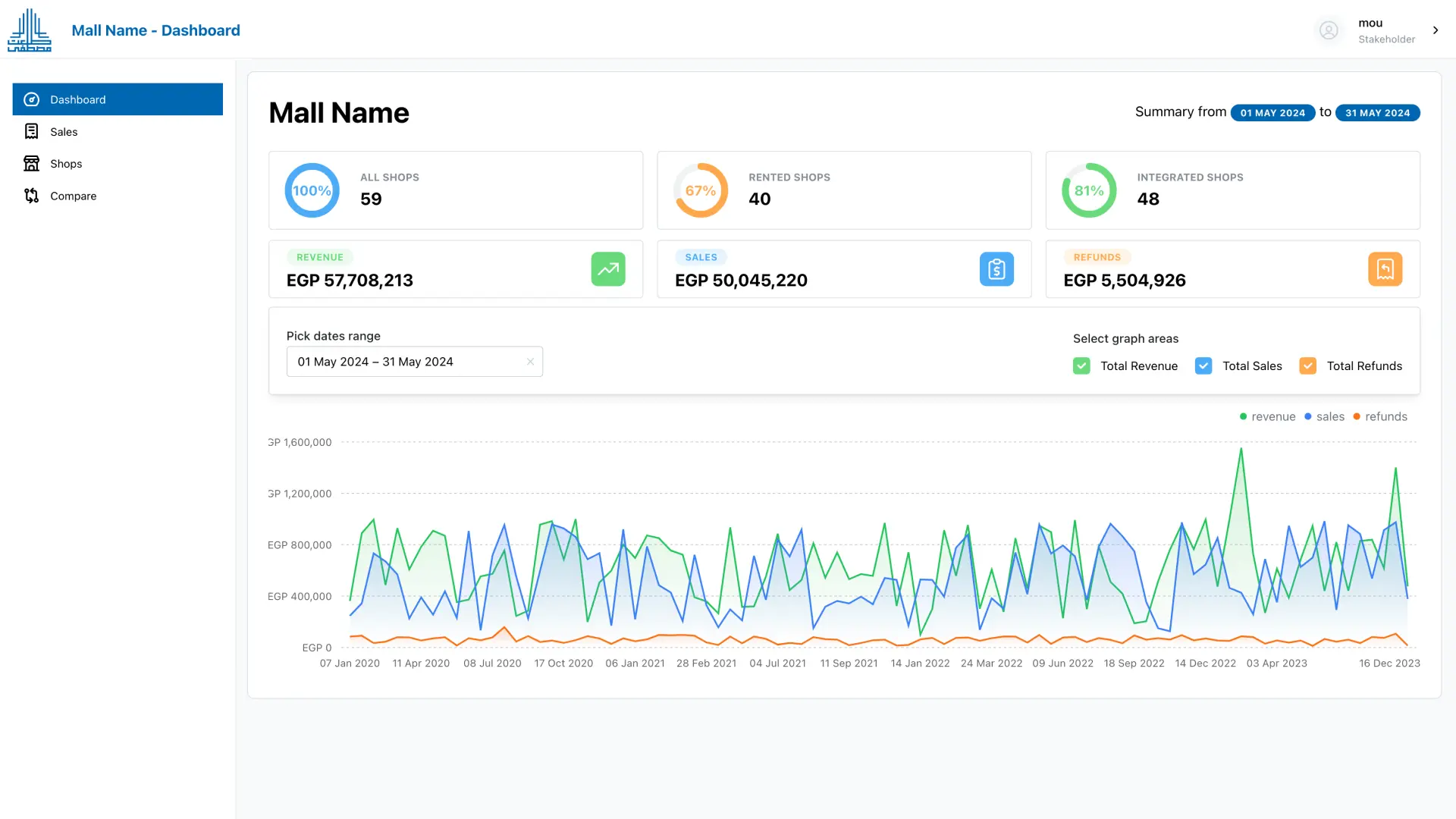
Task: Click the user profile icon
Action: 1329,30
